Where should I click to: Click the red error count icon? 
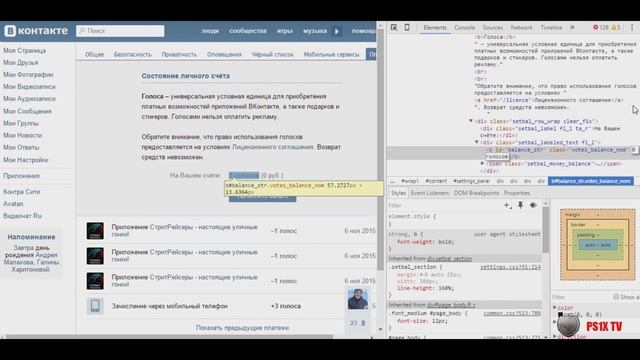click(x=596, y=27)
